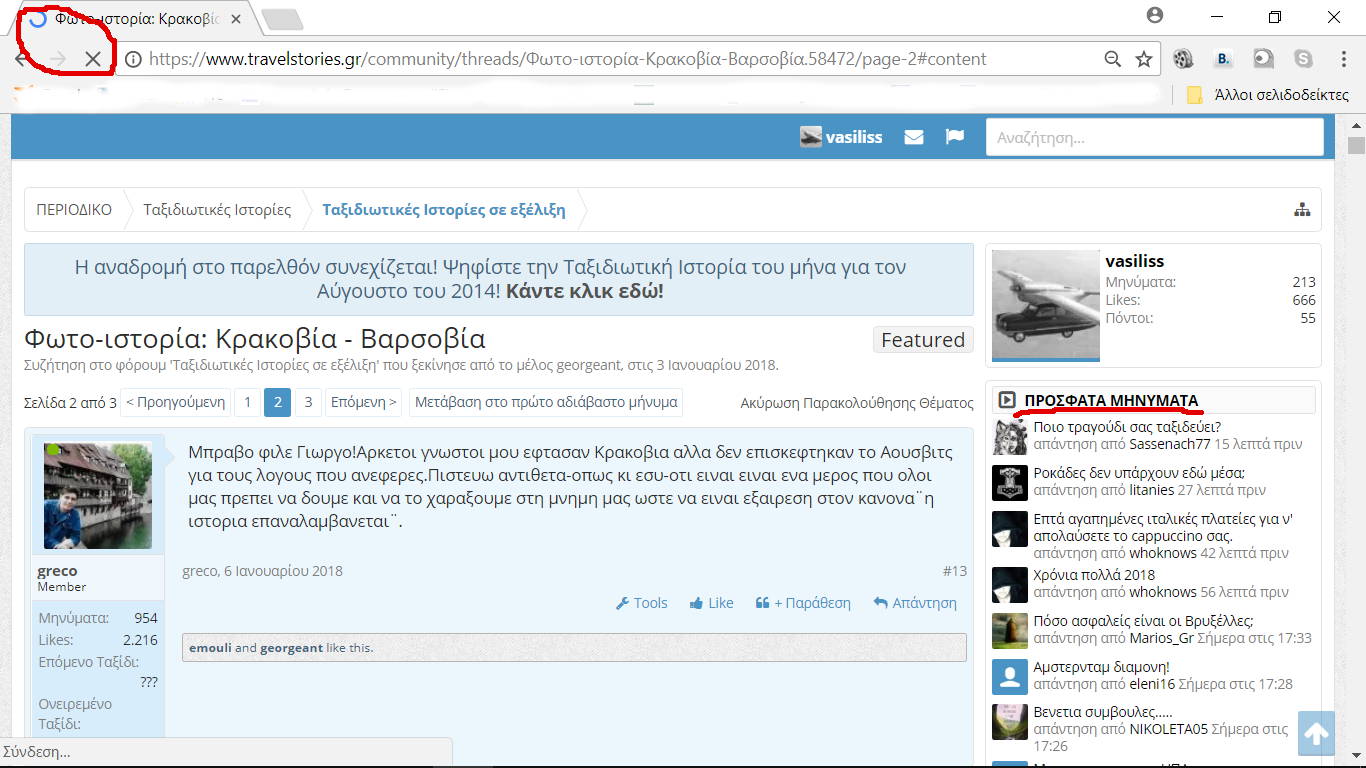Click the Αναζήτηση search field
1366x768 pixels.
[x=1154, y=137]
